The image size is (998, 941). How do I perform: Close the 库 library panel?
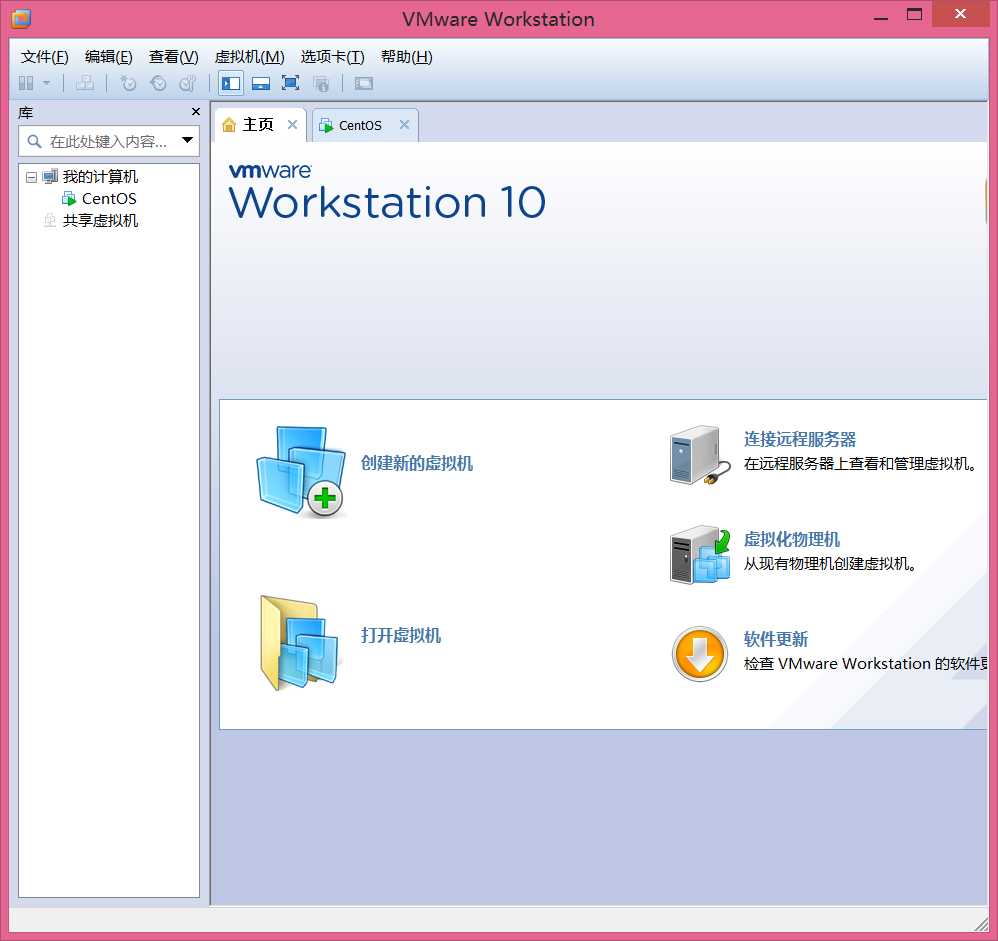pyautogui.click(x=196, y=112)
